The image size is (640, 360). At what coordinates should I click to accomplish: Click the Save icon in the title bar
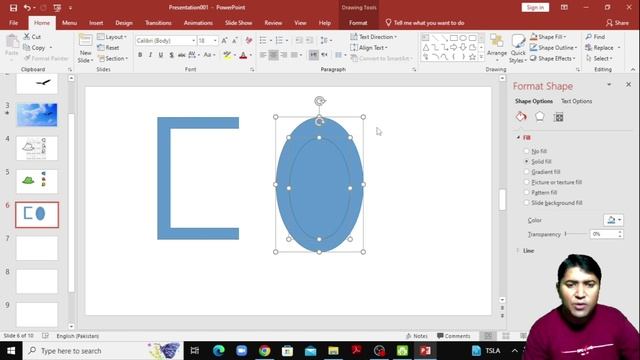click(13, 8)
